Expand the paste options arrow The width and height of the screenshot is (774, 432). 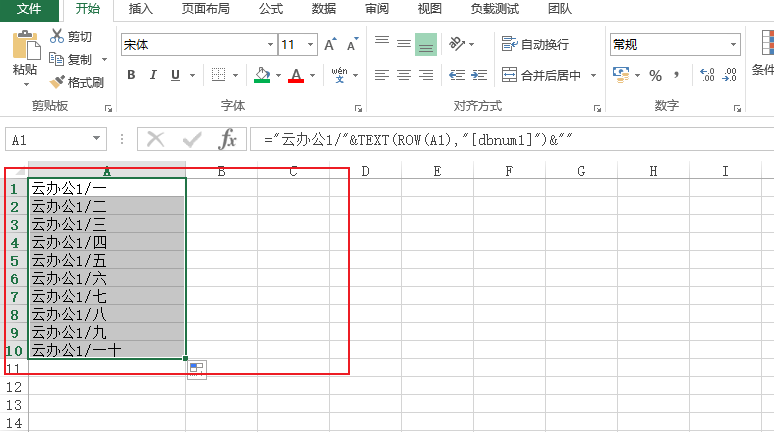pyautogui.click(x=26, y=84)
